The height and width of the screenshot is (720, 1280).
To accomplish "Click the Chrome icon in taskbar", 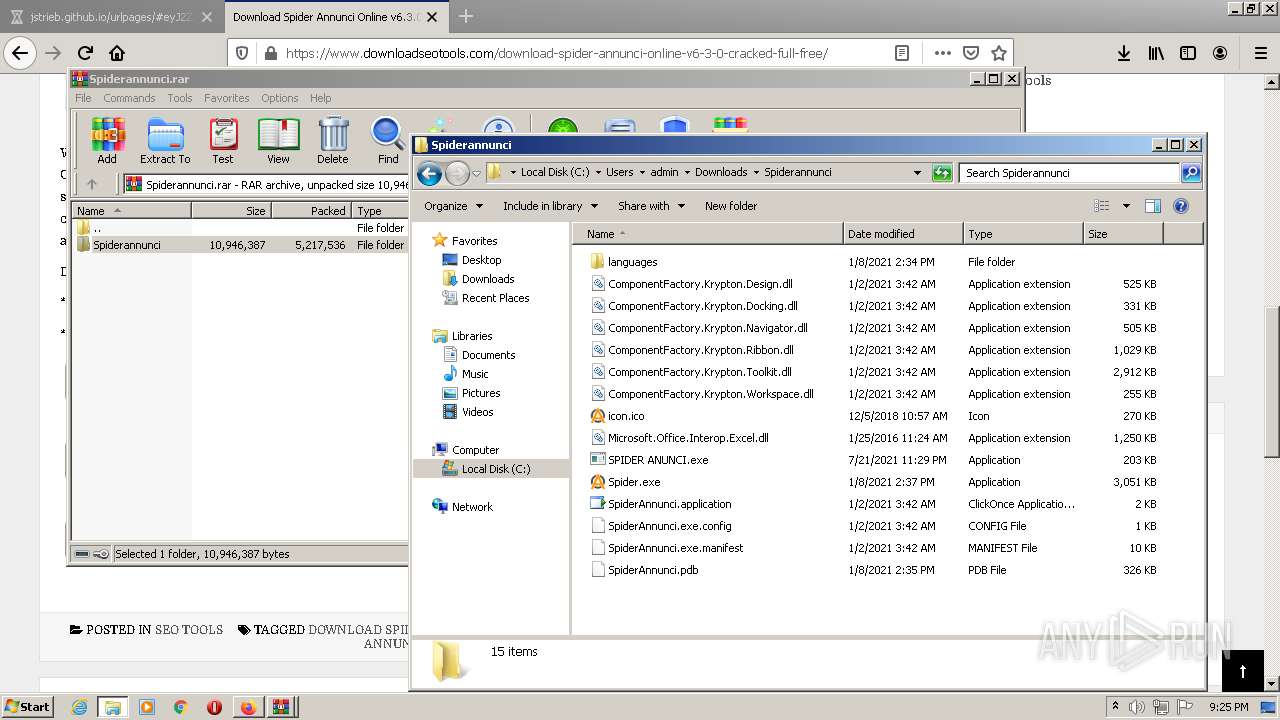I will tap(180, 707).
